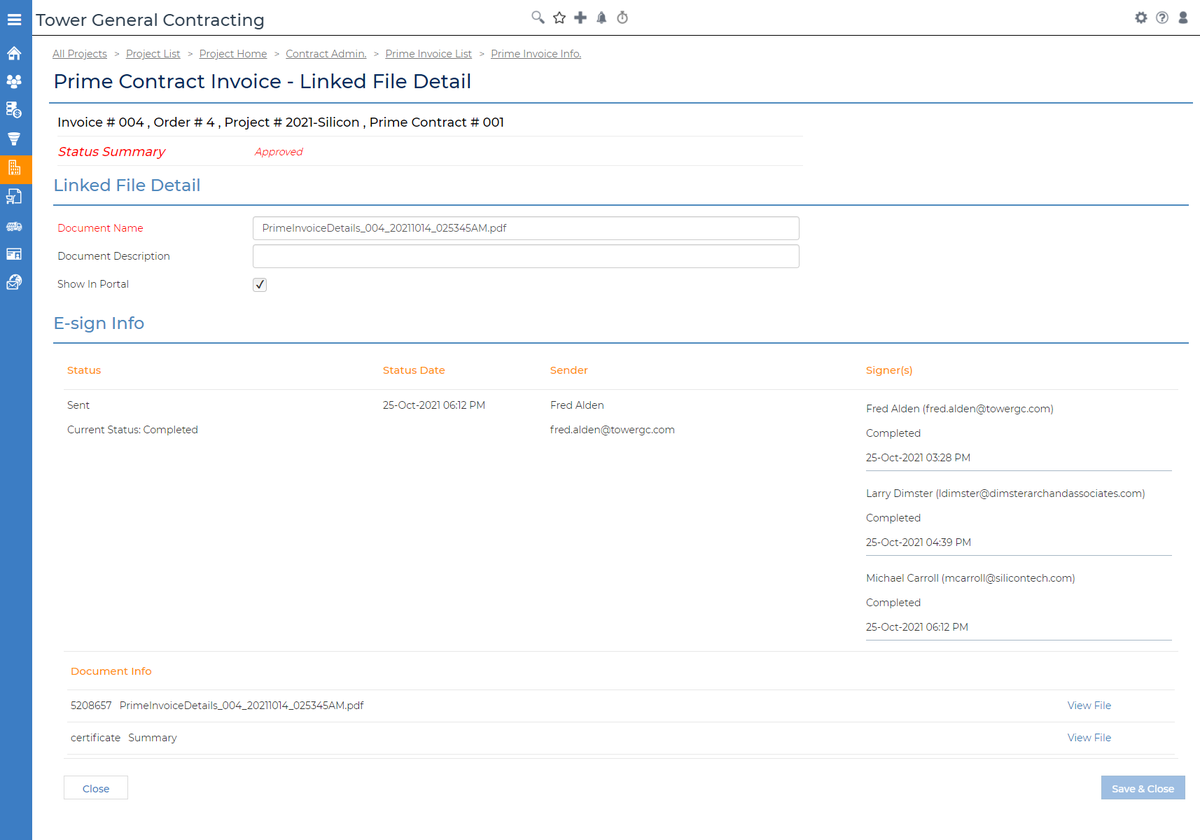Click the 25-Oct-2021 03:28 PM timestamp
Viewport: 1200px width, 840px height.
point(918,458)
